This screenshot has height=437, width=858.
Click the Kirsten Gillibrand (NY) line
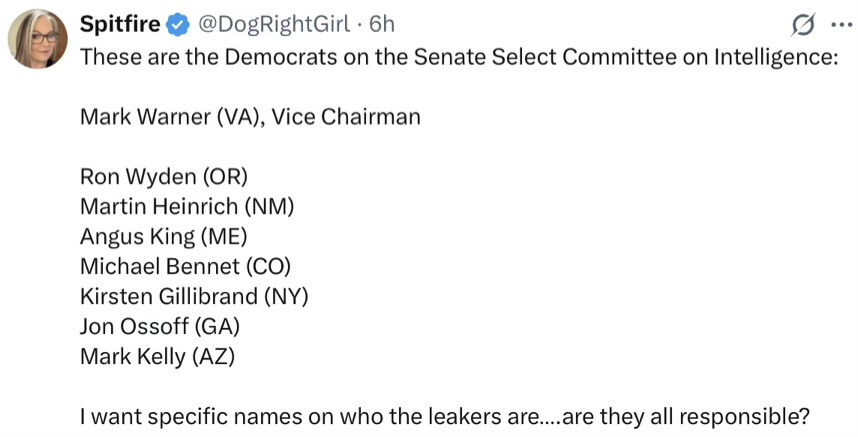[194, 296]
